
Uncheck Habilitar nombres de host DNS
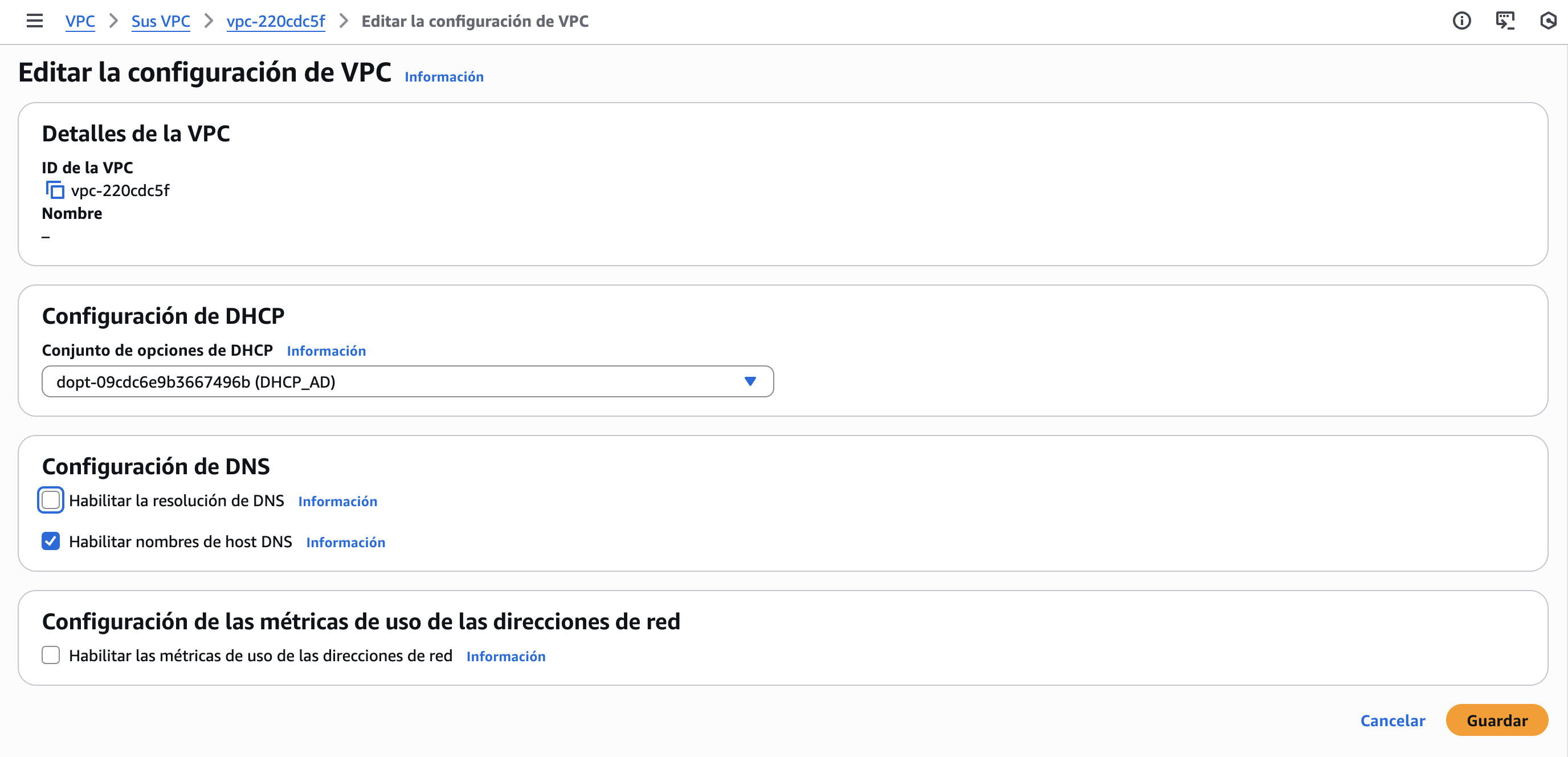[x=51, y=541]
